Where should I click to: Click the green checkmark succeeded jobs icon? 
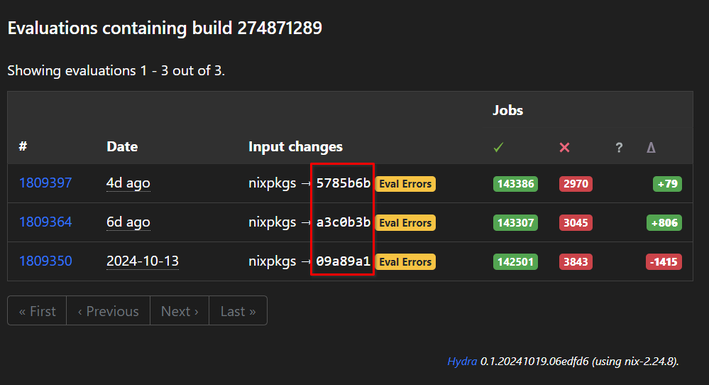coord(498,147)
